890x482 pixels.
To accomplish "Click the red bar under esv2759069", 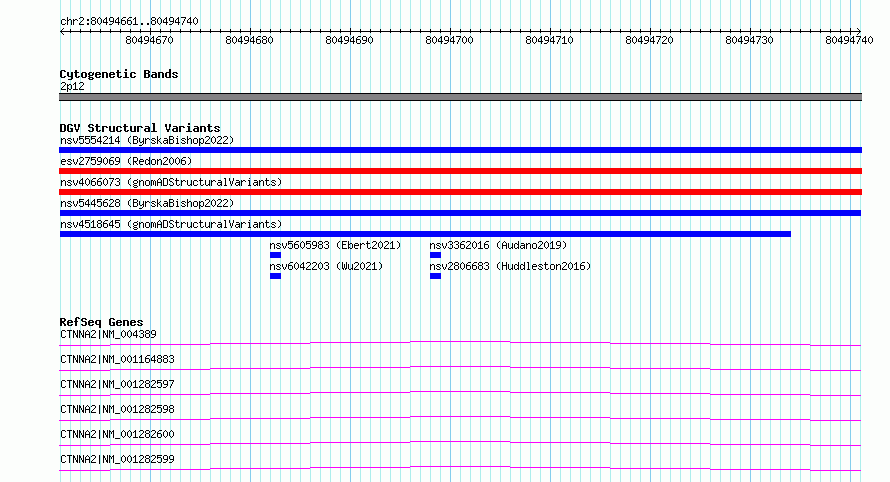I will coord(460,171).
